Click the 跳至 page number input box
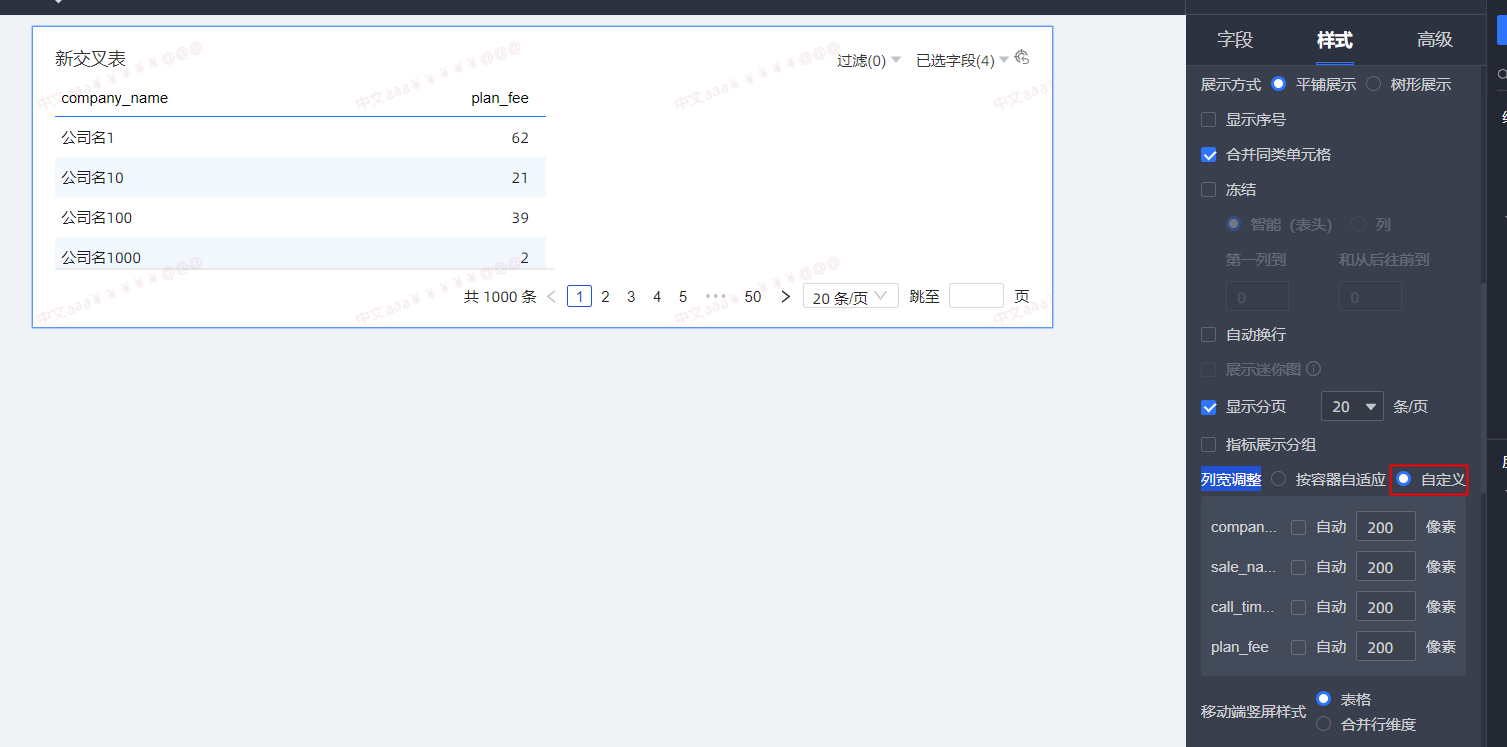 pos(976,296)
